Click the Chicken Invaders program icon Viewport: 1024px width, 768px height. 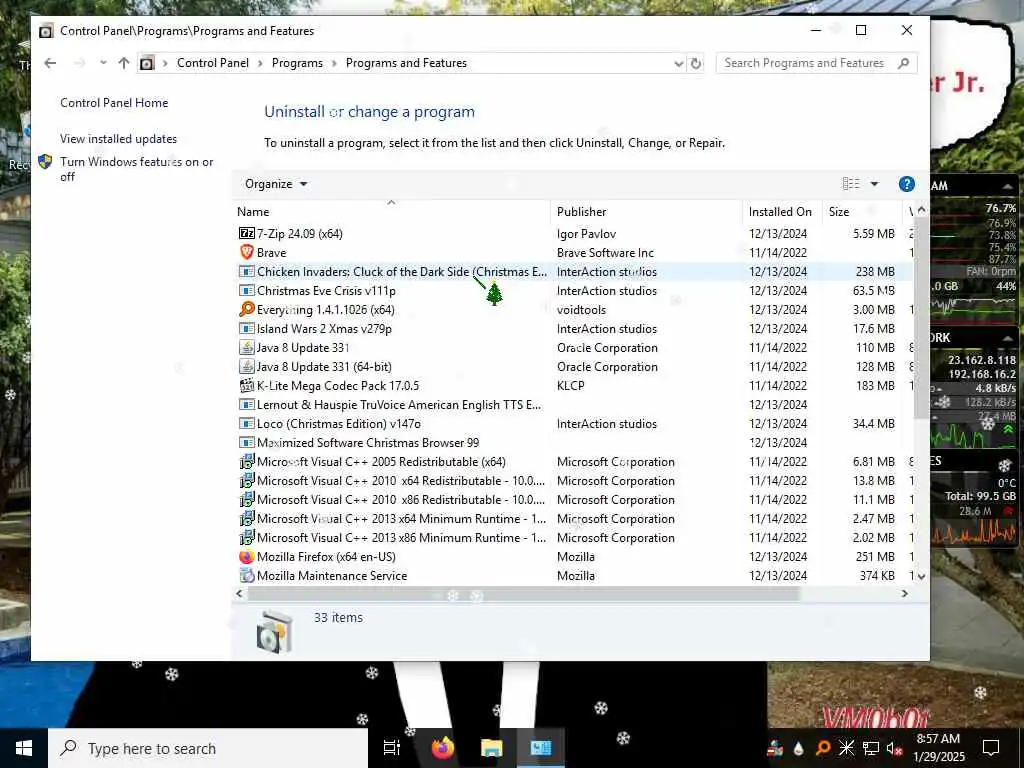(x=246, y=272)
